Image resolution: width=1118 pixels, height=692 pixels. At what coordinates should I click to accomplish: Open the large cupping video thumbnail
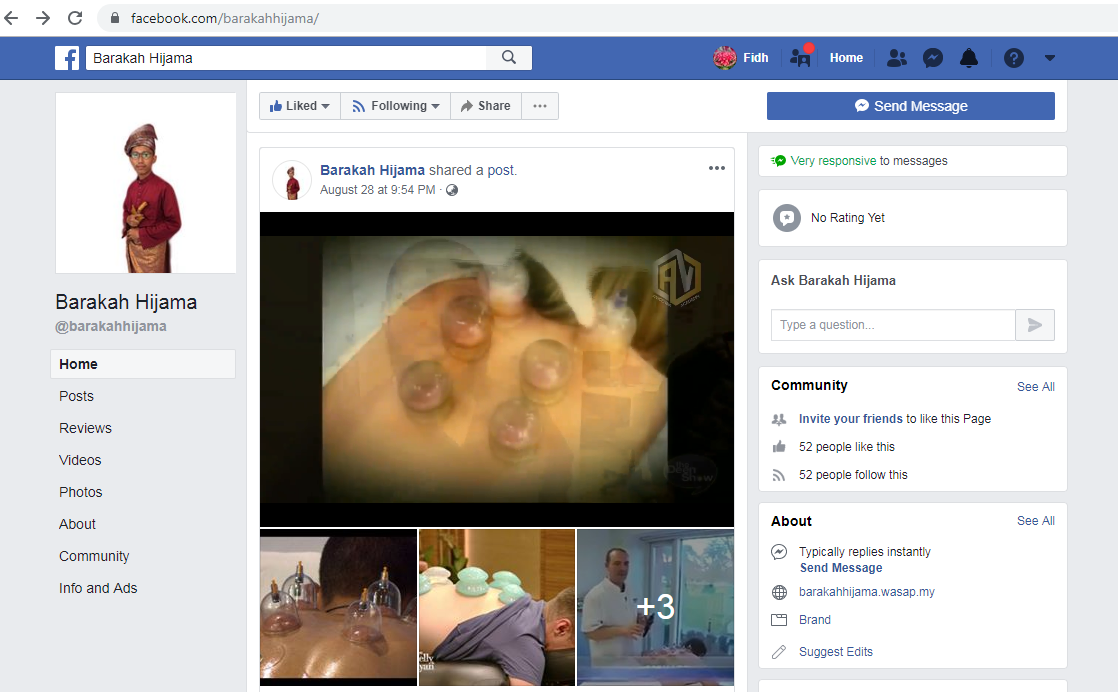click(497, 369)
